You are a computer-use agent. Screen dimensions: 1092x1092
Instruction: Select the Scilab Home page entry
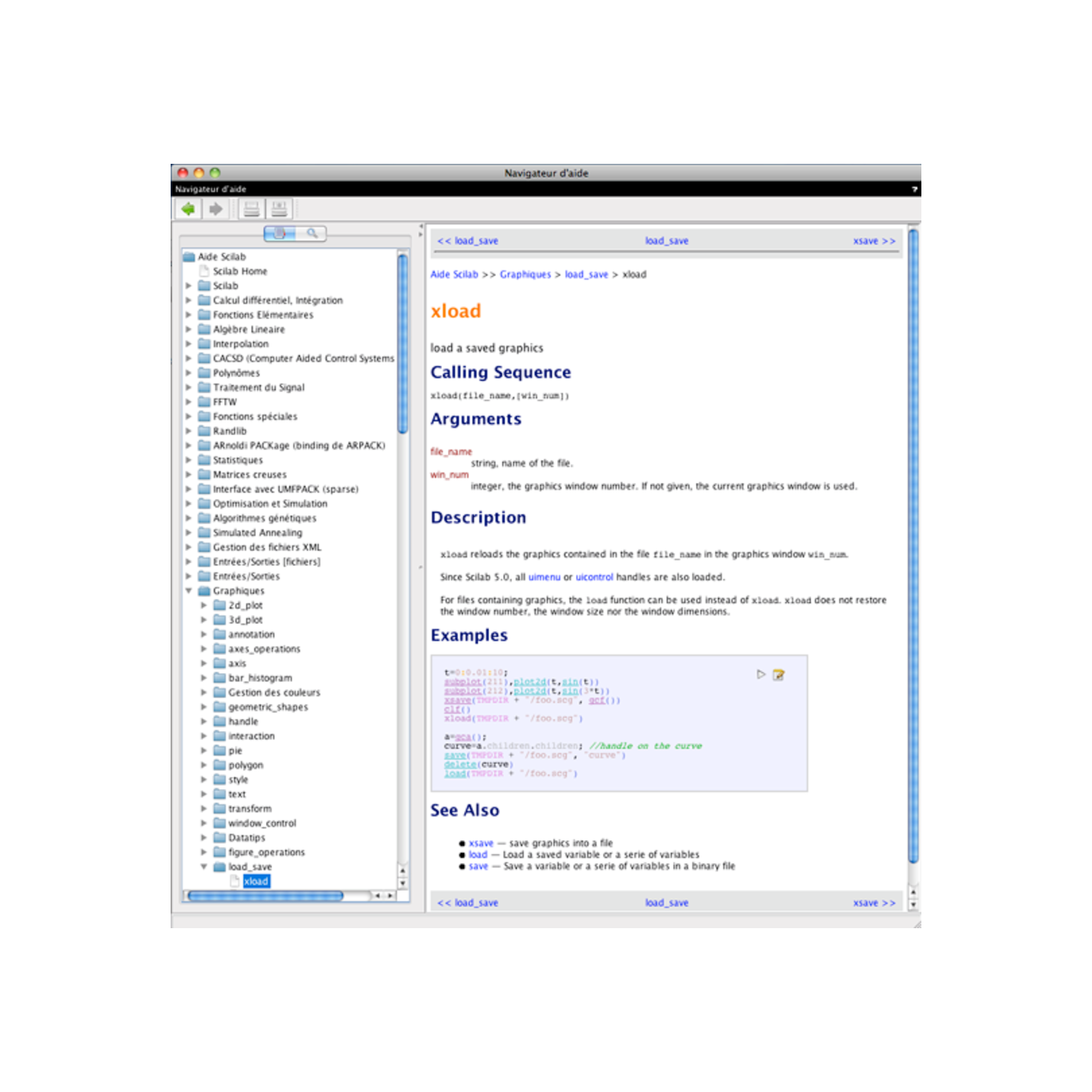point(241,270)
